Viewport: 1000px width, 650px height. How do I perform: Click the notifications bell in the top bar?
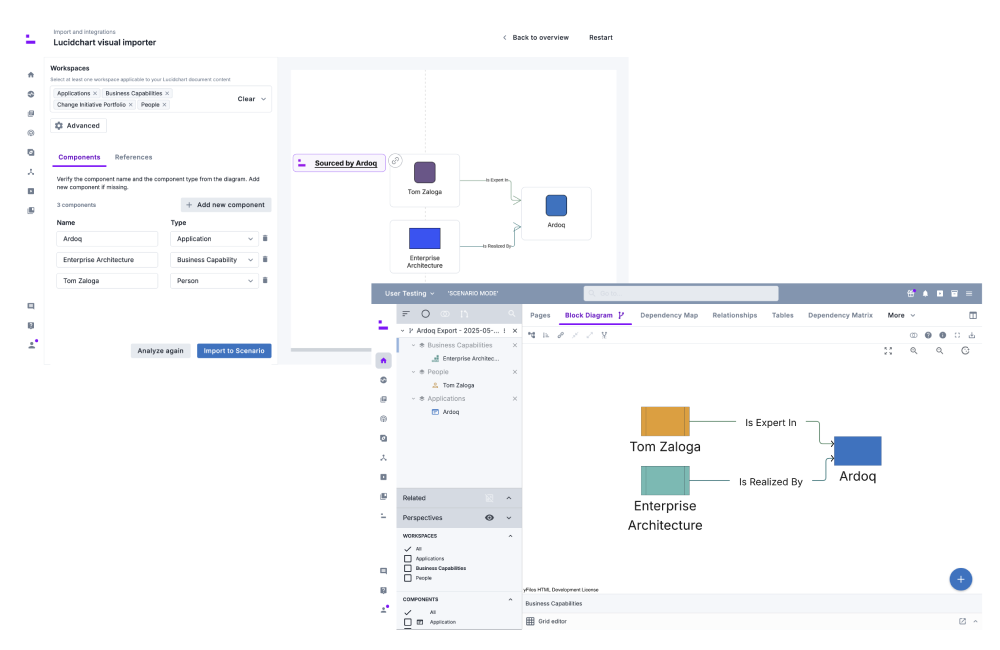pyautogui.click(x=925, y=294)
